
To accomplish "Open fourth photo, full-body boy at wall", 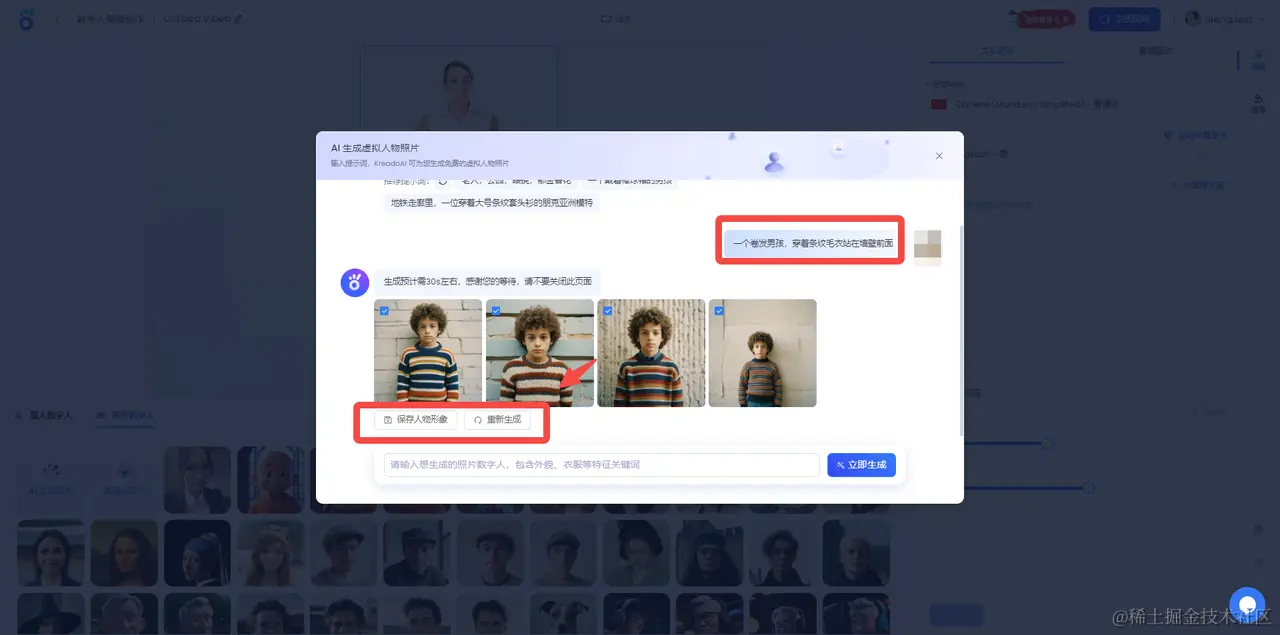I will coord(763,353).
